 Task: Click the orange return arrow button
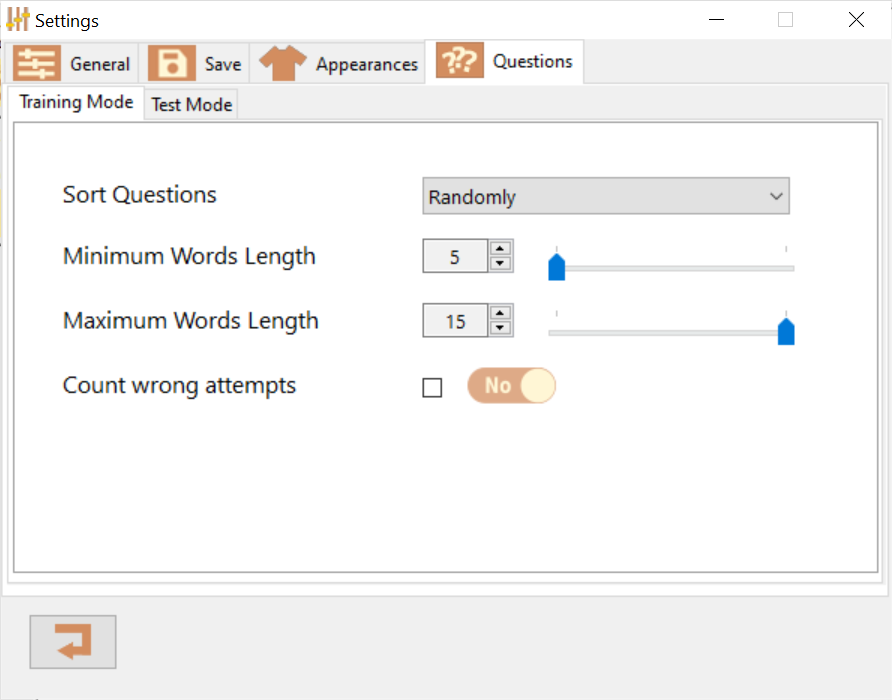point(73,641)
